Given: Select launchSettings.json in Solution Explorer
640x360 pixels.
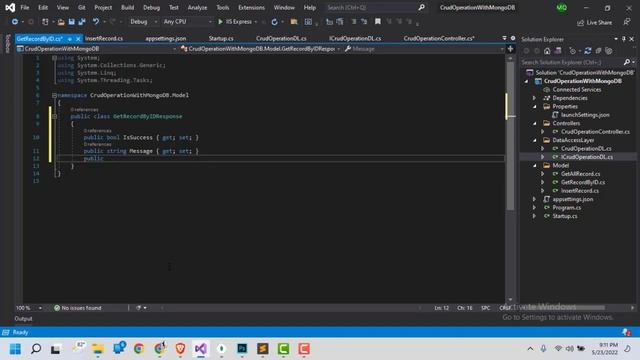Looking at the screenshot, I should point(585,115).
